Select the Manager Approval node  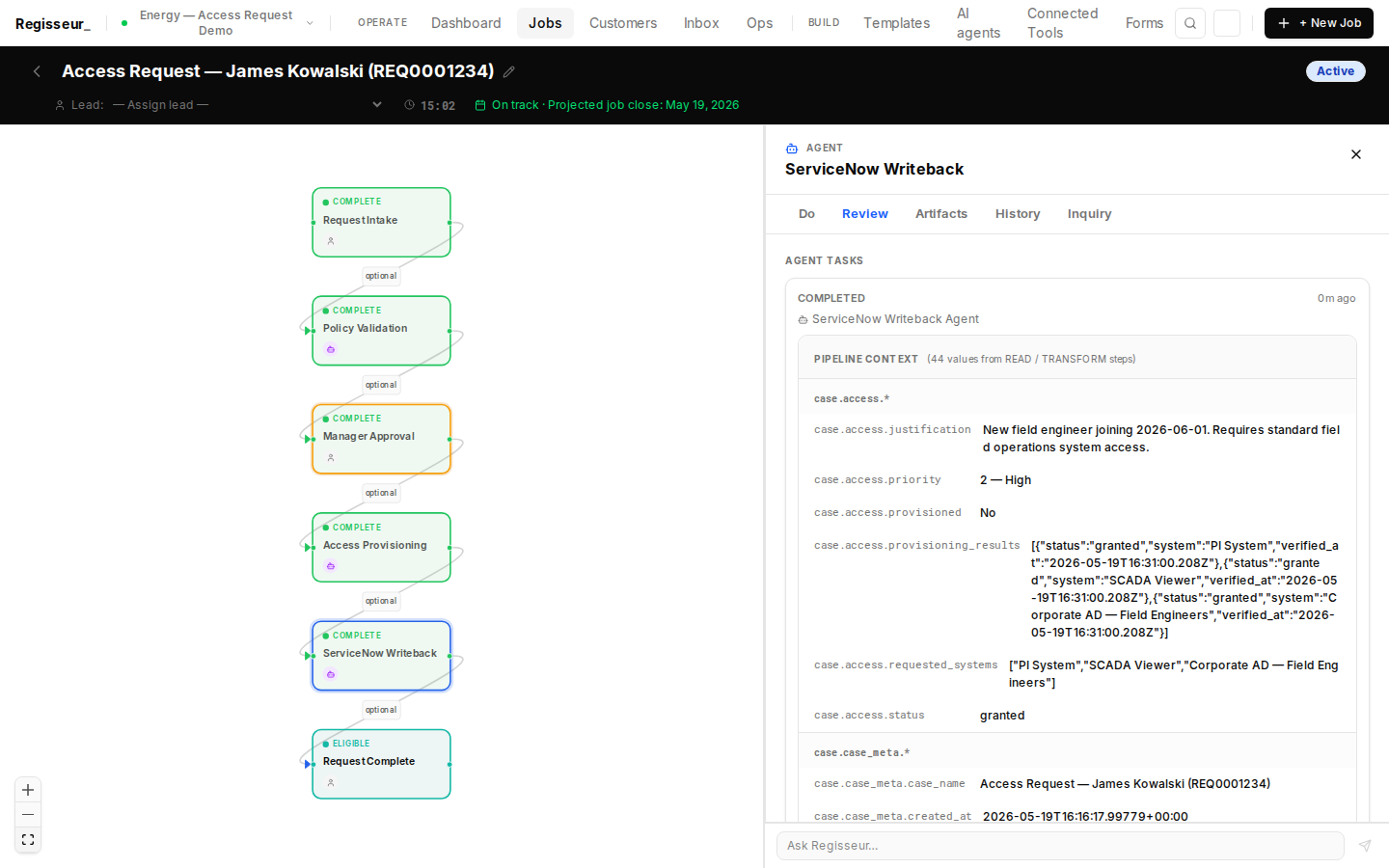(381, 439)
